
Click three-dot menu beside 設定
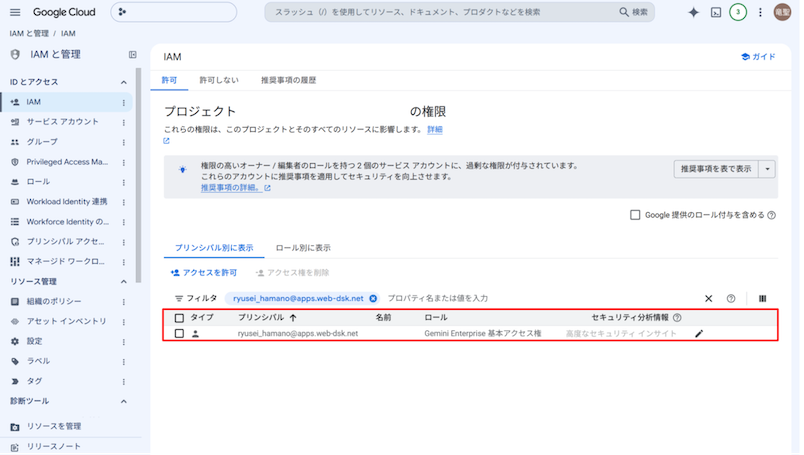(x=124, y=342)
